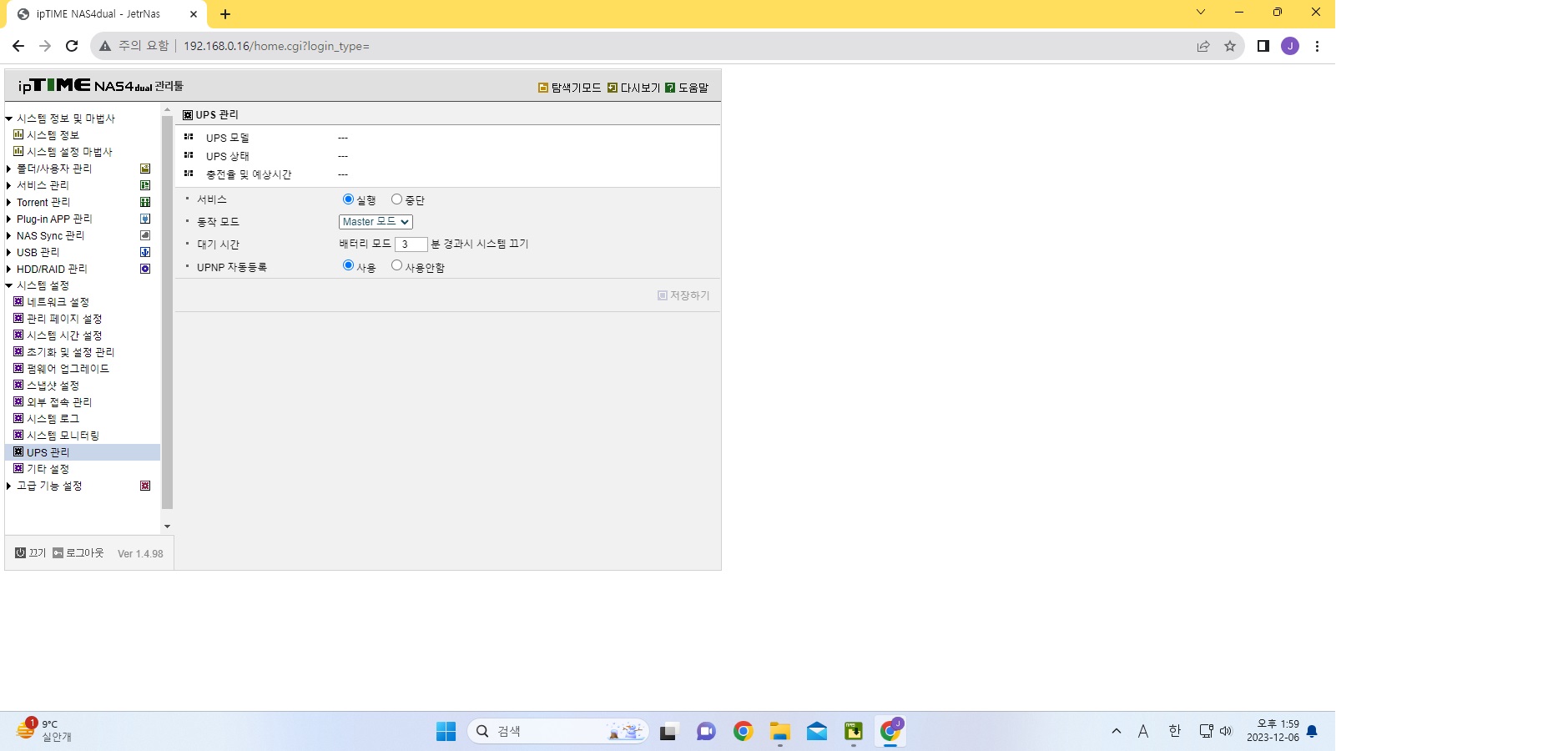Viewport: 1568px width, 751px height.
Task: Click icon beside 고급 기능 설정
Action: click(x=145, y=486)
